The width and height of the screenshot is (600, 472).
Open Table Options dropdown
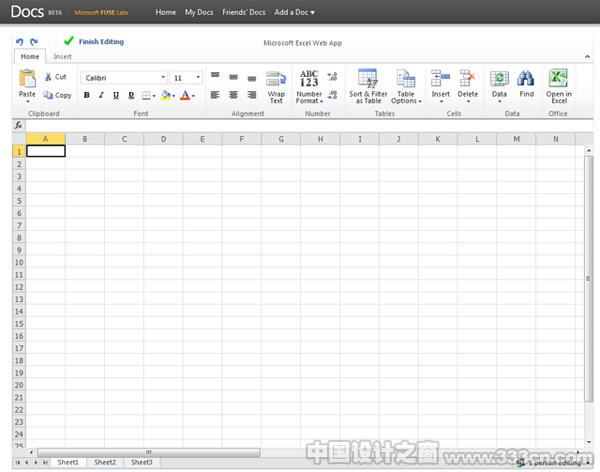coord(406,87)
